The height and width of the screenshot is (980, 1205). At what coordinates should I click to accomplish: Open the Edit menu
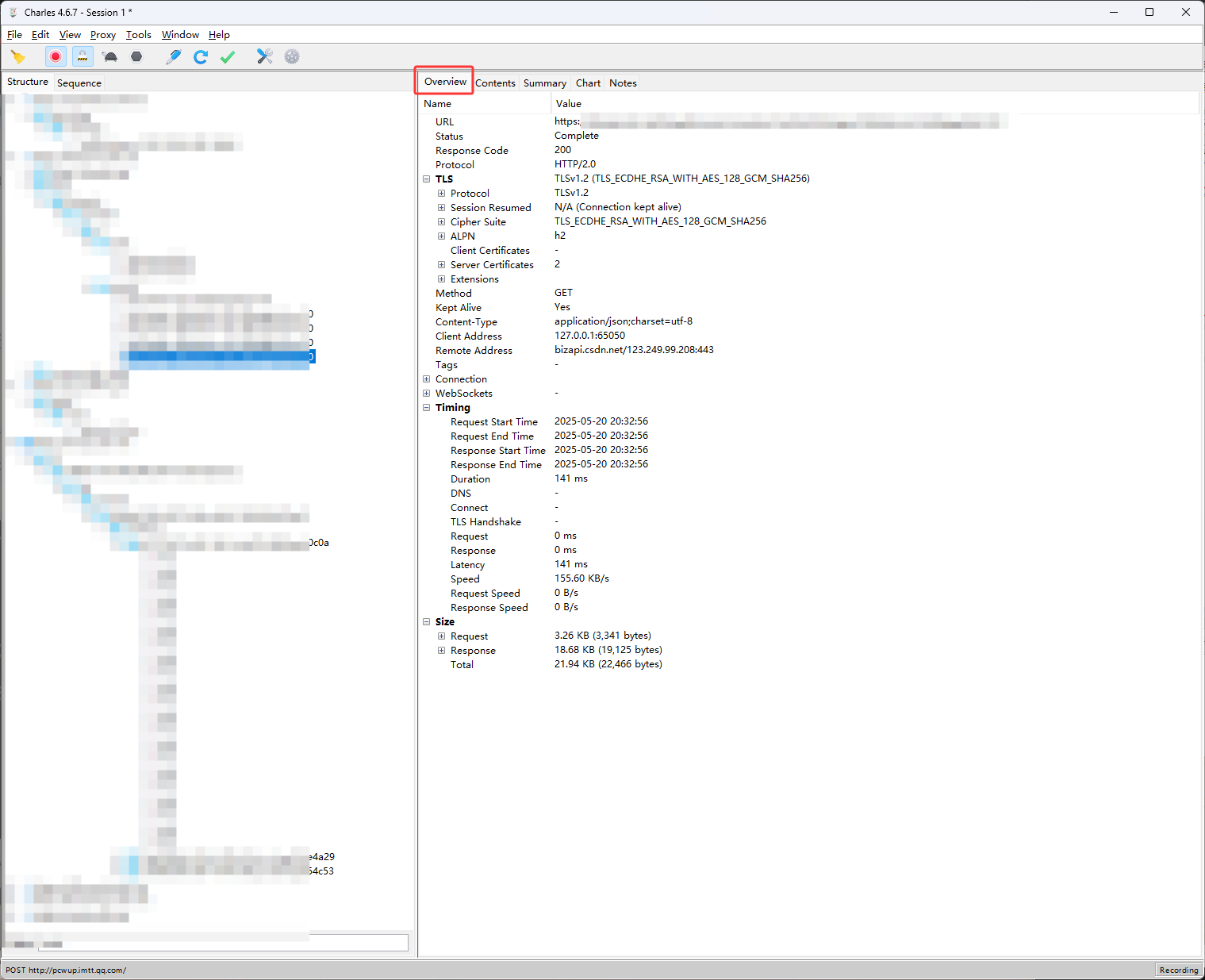40,35
